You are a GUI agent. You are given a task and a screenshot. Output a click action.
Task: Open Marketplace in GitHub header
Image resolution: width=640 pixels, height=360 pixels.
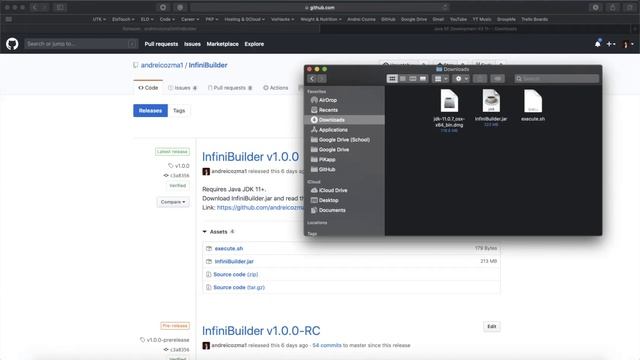coord(222,44)
